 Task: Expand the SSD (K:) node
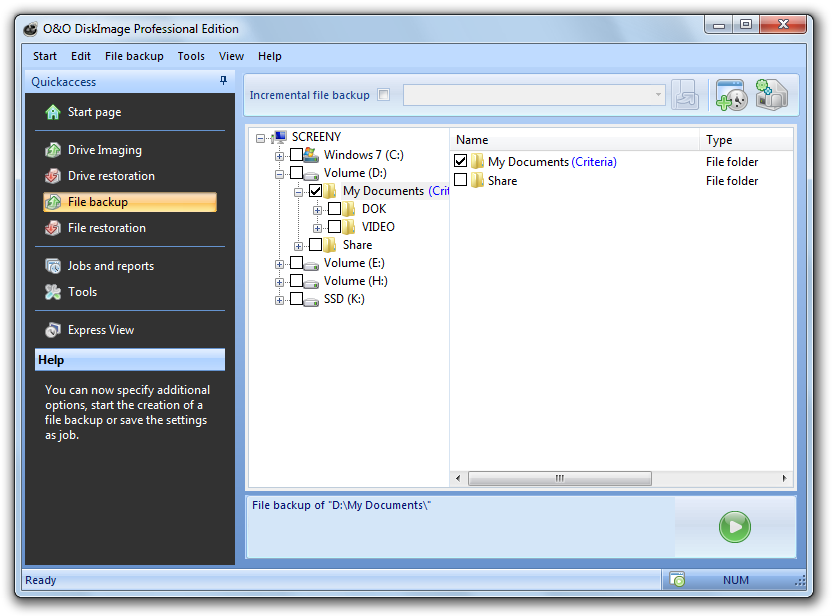279,301
